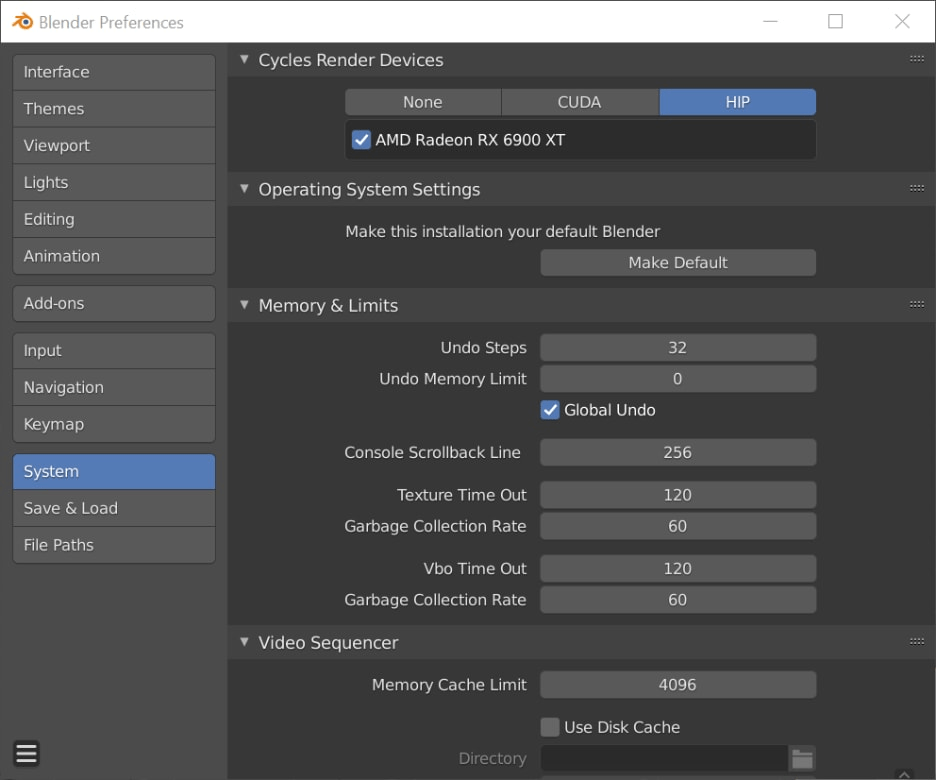Image resolution: width=936 pixels, height=780 pixels.
Task: Select CUDA as the render device type
Action: pyautogui.click(x=580, y=102)
